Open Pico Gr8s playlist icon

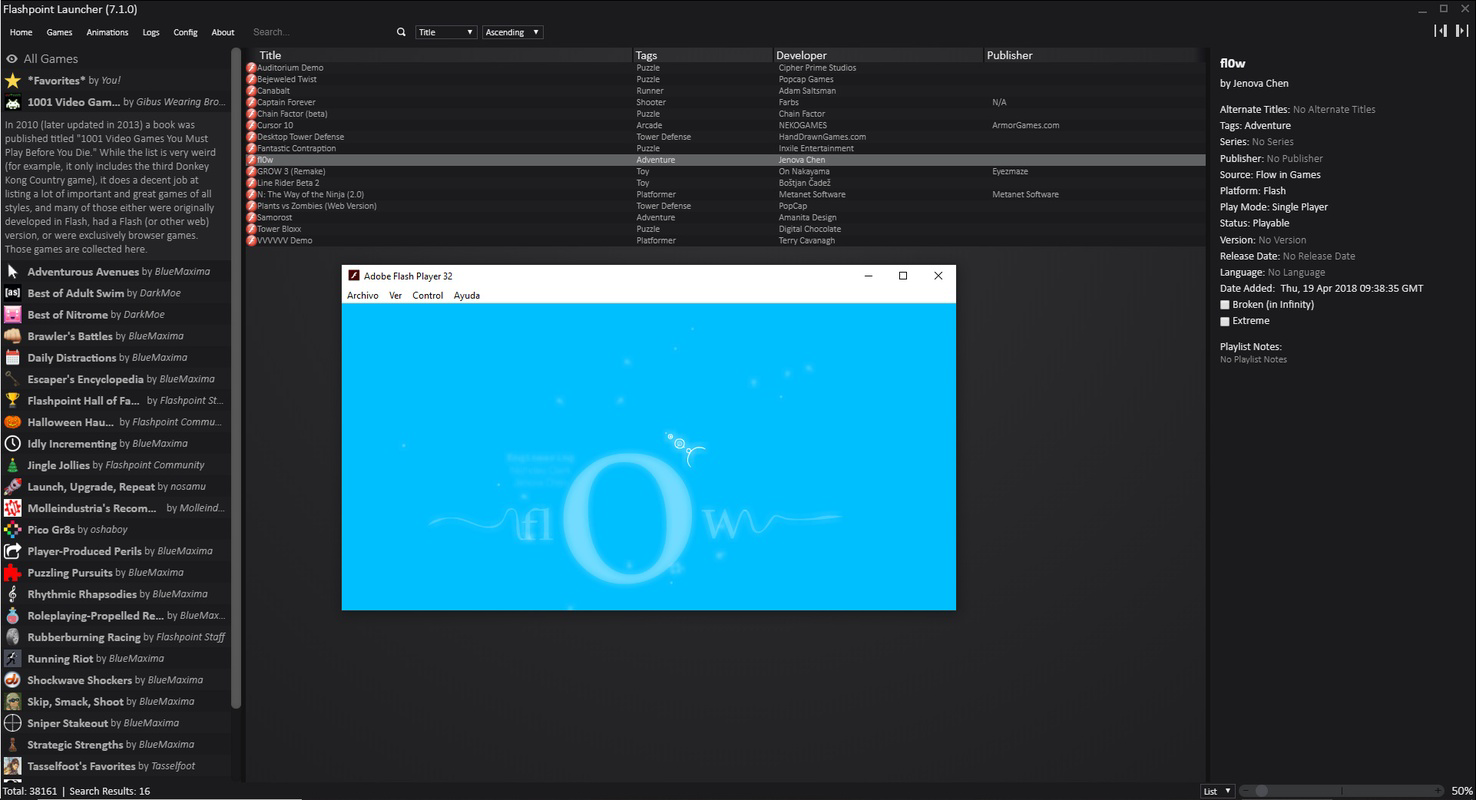tap(12, 530)
